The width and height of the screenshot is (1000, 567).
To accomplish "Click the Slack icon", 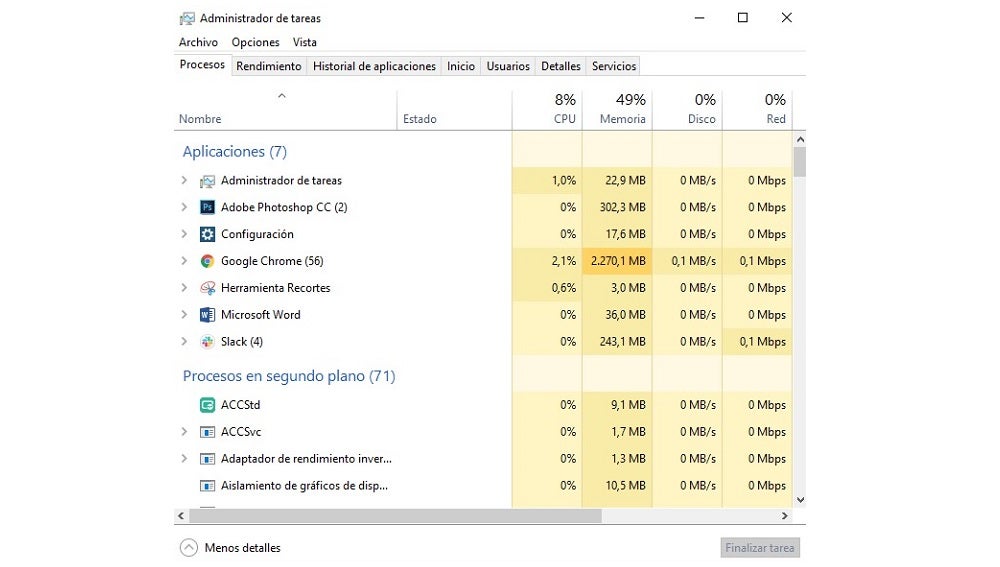I will [x=207, y=341].
